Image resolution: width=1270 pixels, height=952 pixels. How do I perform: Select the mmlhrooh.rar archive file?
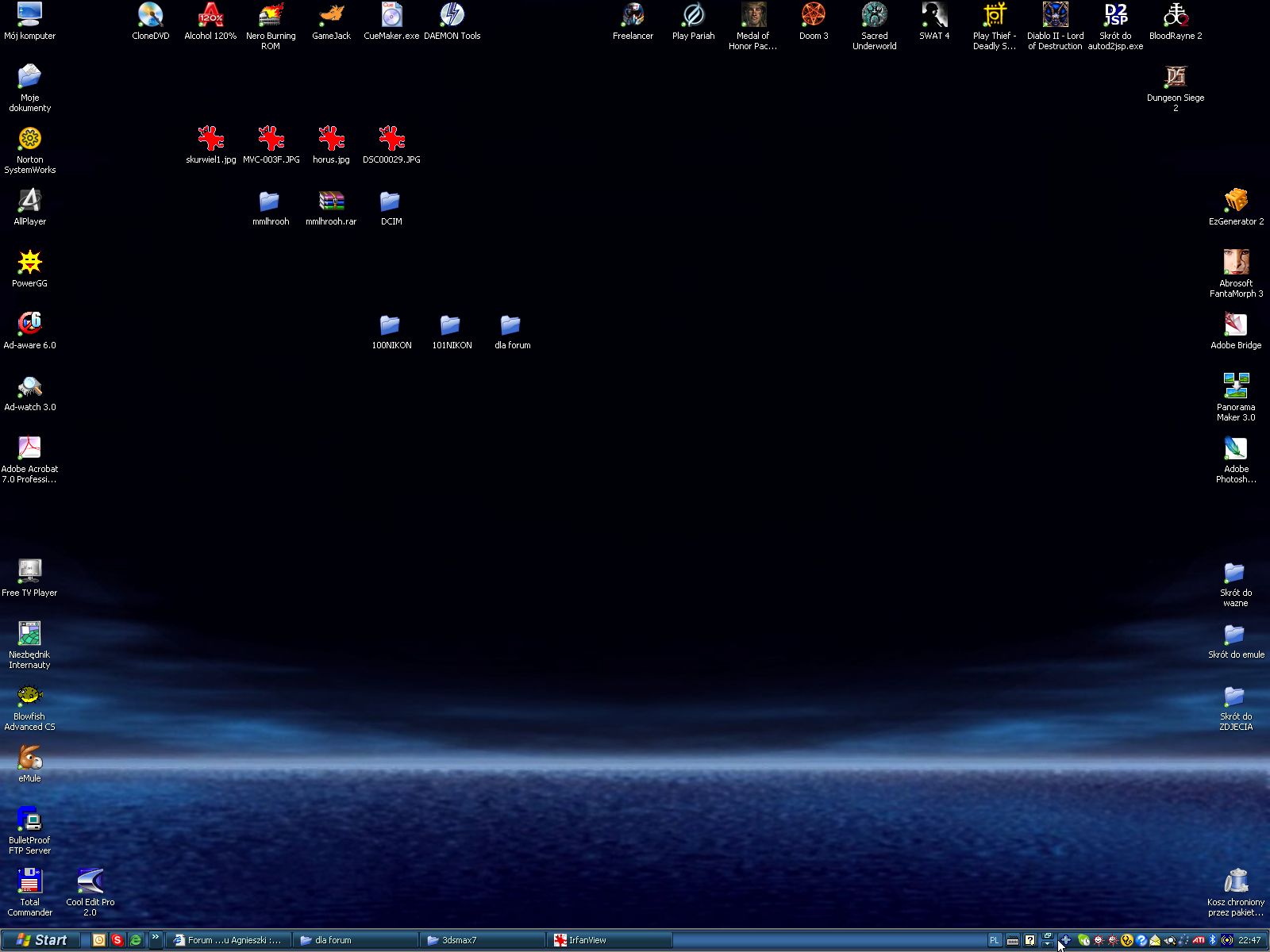tap(331, 202)
